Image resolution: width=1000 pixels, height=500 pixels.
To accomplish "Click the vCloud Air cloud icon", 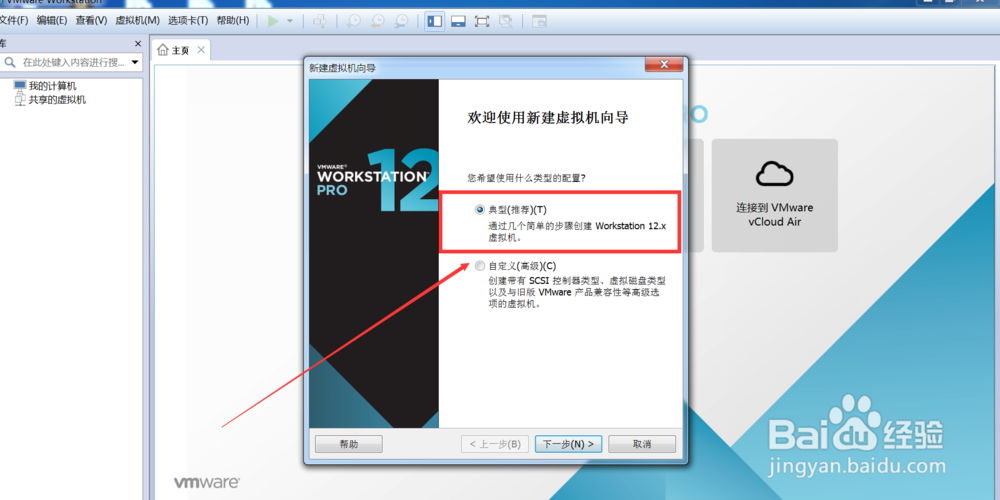I will (774, 173).
